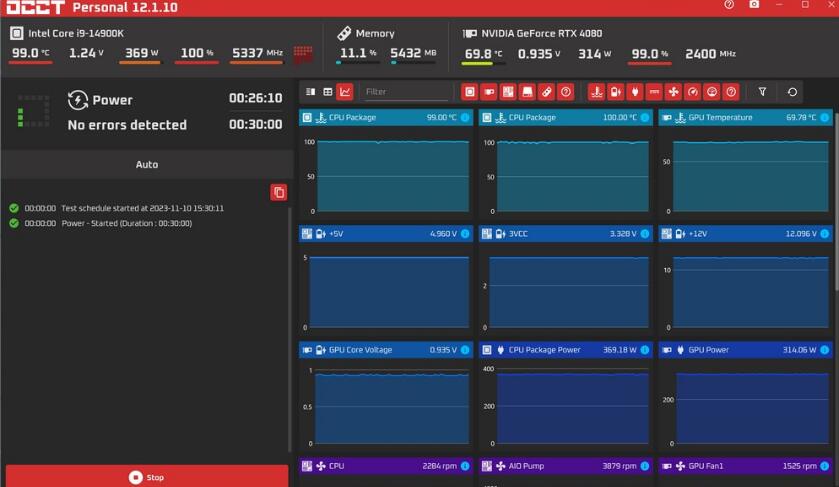
Task: Select the 'Power - Started' log entry
Action: (101, 223)
